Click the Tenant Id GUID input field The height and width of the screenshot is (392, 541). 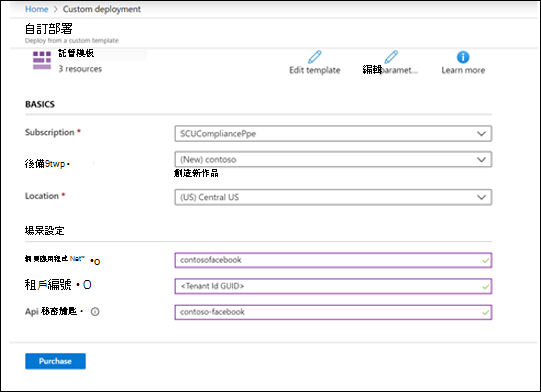click(x=333, y=286)
